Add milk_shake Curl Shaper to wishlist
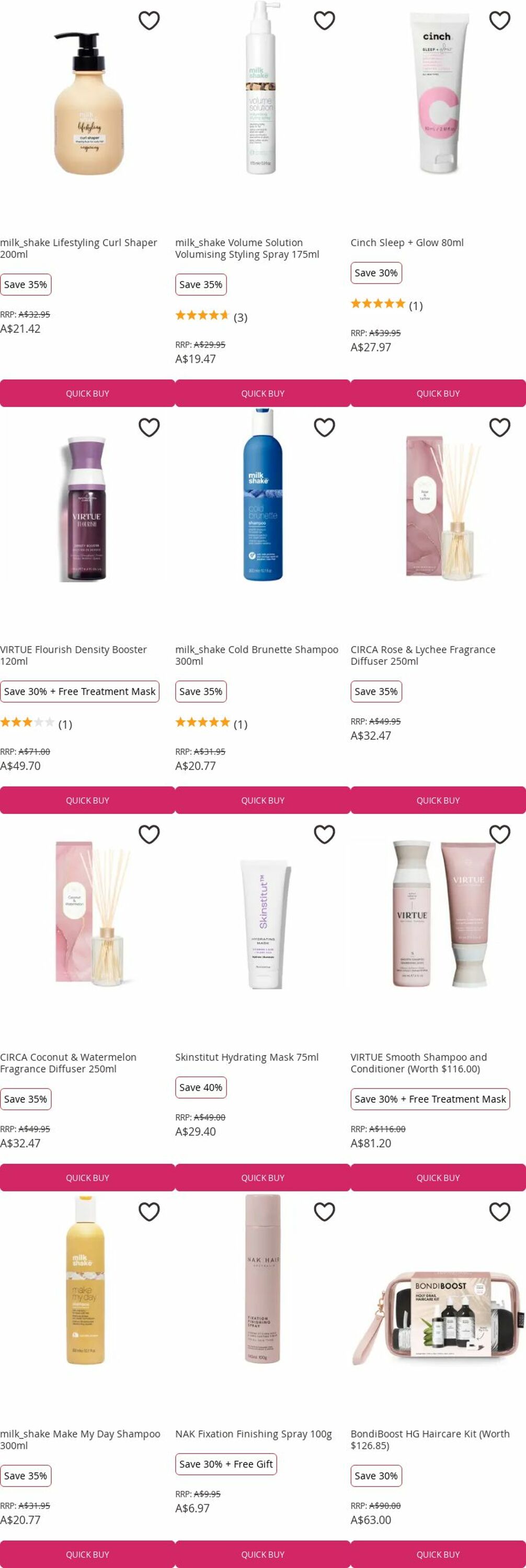The height and width of the screenshot is (1568, 526). 149,21
